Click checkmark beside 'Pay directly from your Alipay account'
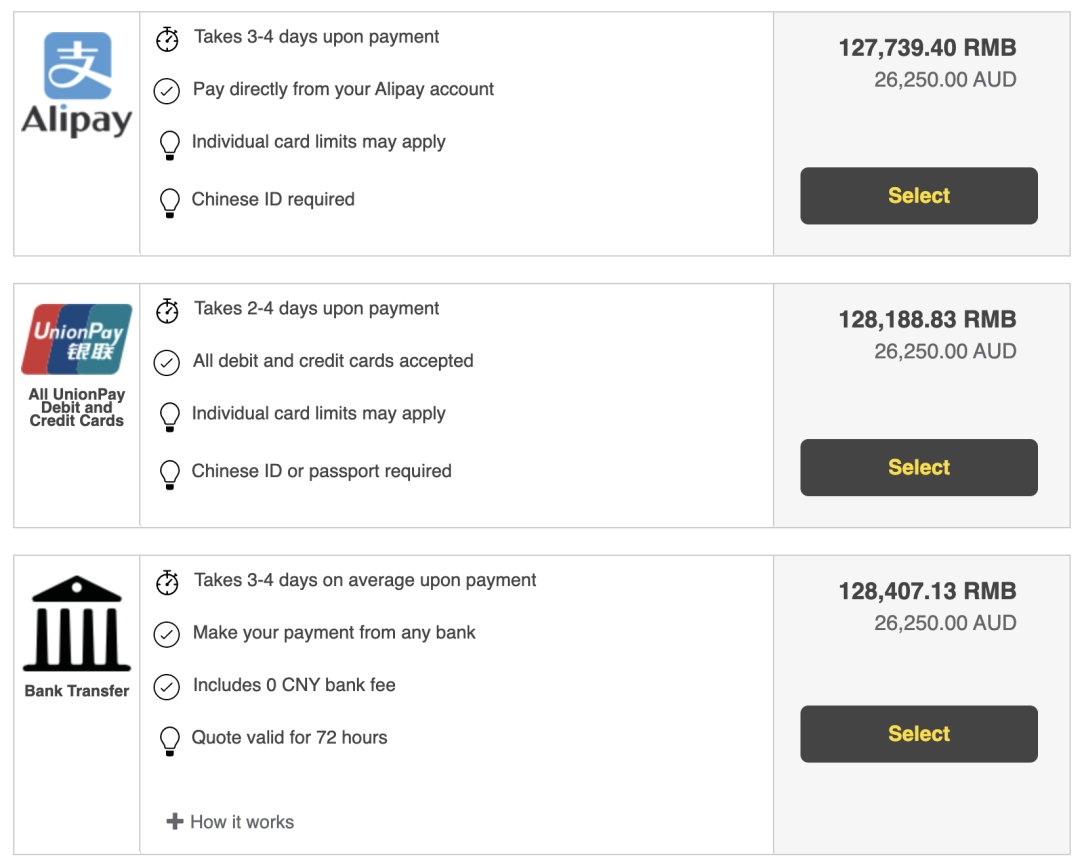Image resolution: width=1080 pixels, height=865 pixels. tap(166, 91)
